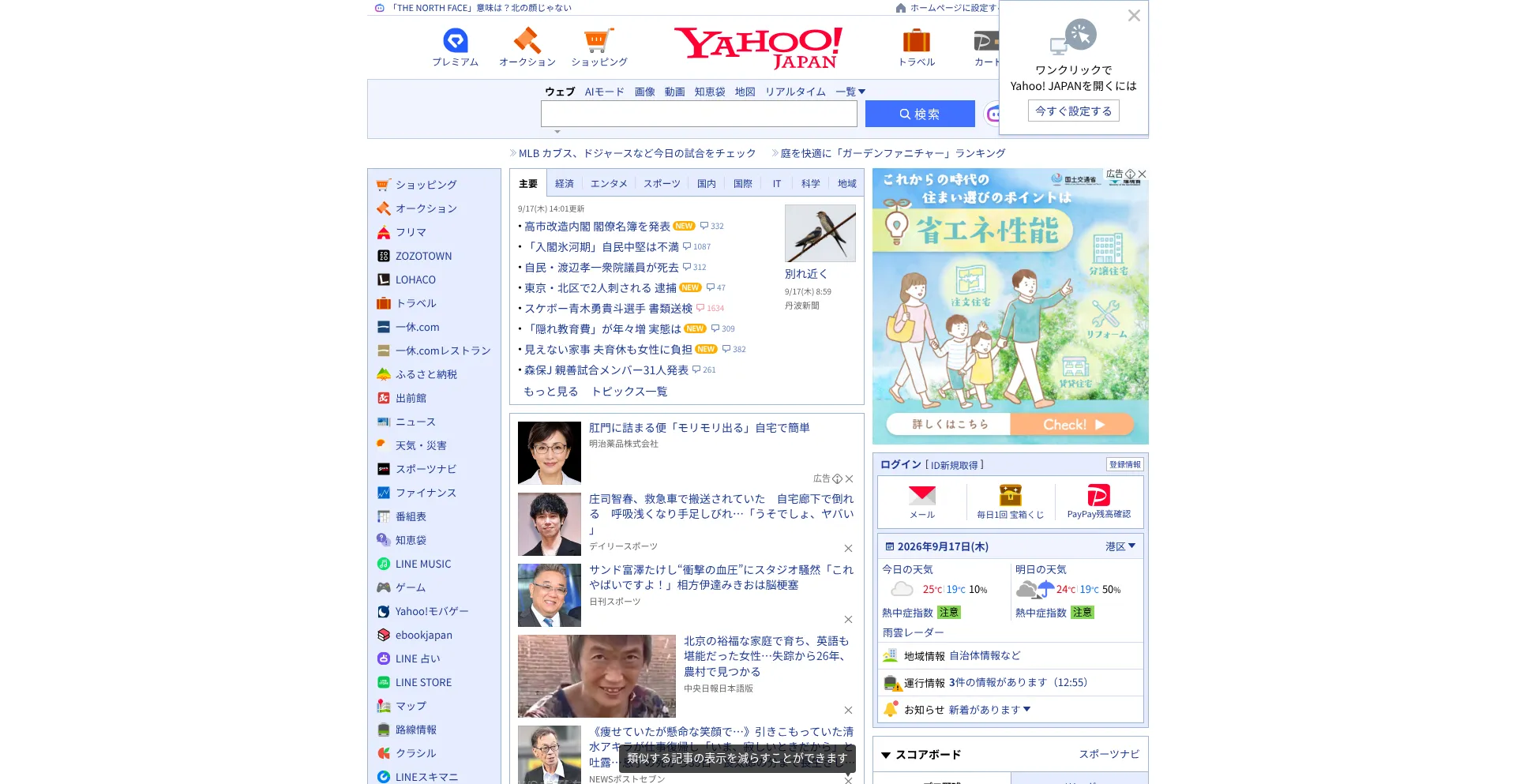Click the ログイン link
Screen dimensions: 1516x784
pyautogui.click(x=901, y=464)
